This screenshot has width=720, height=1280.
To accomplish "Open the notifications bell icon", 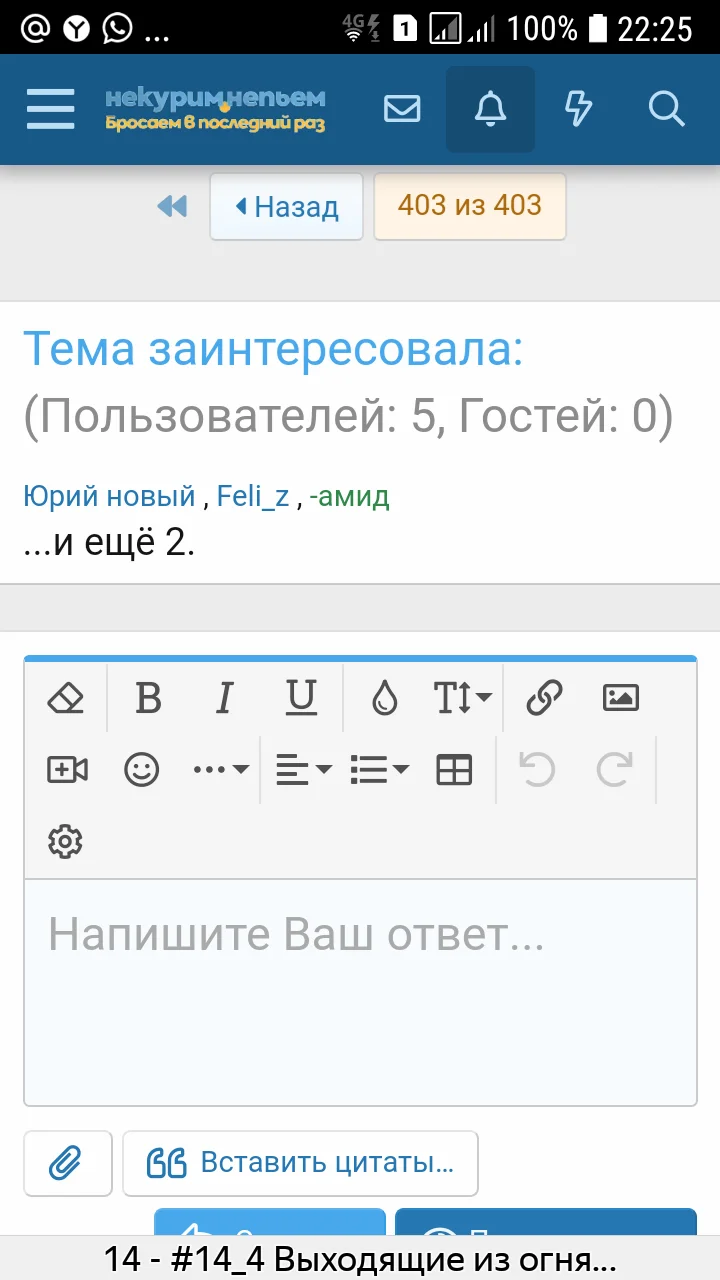I will pos(490,109).
